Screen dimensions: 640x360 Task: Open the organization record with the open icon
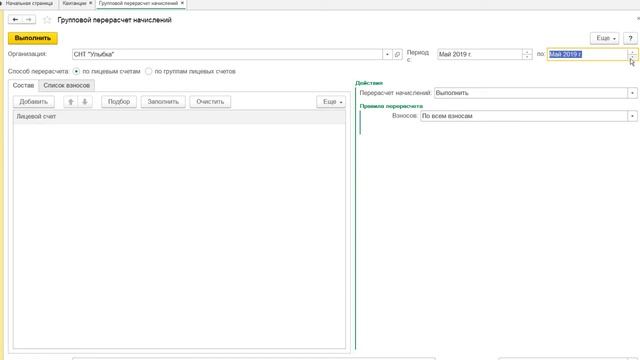coord(397,54)
